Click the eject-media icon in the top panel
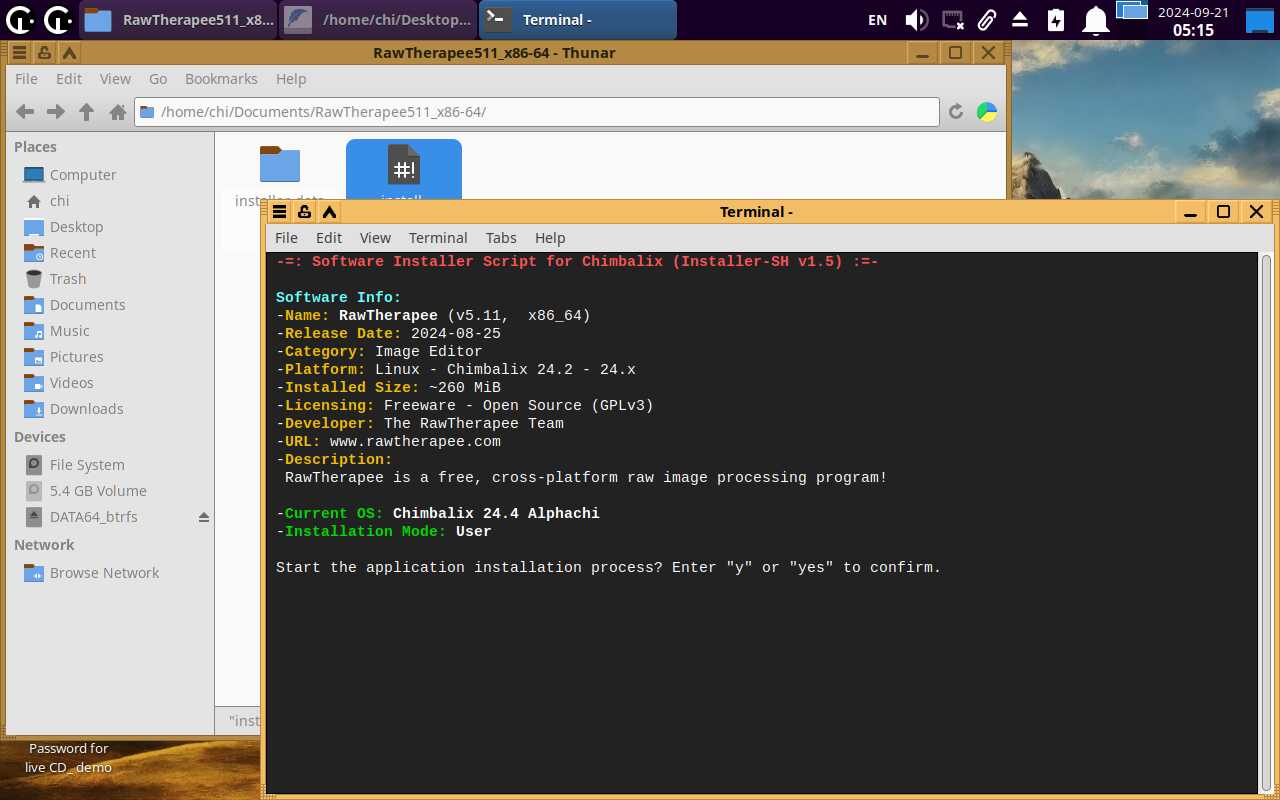The width and height of the screenshot is (1280, 800). click(x=1020, y=20)
